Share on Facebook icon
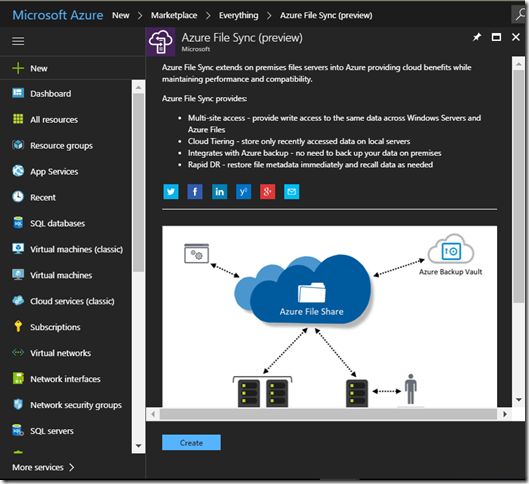 [195, 192]
